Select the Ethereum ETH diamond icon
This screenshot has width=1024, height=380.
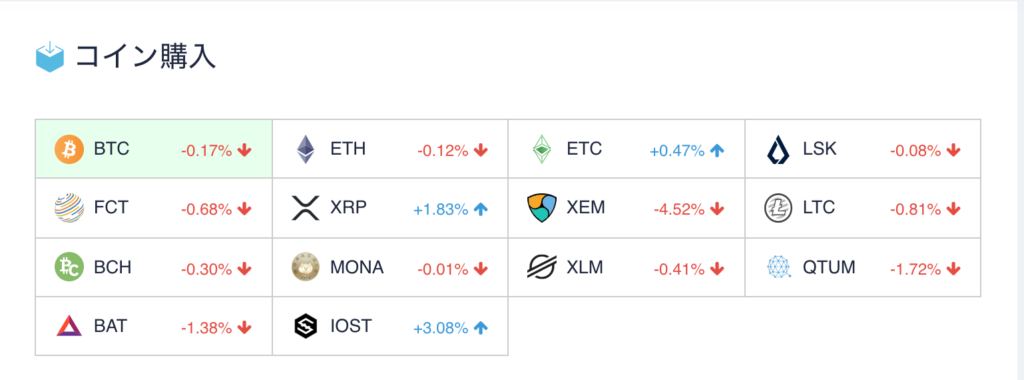pos(306,150)
